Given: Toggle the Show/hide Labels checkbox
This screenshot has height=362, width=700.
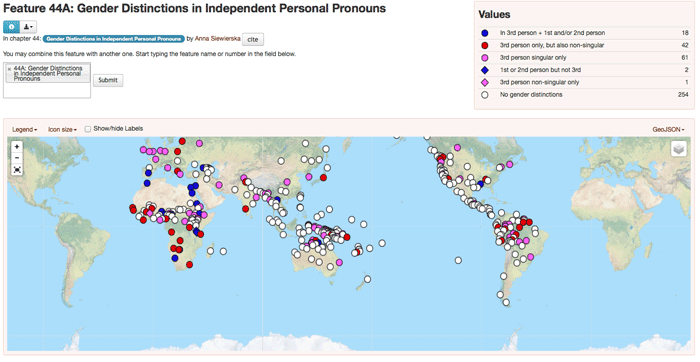Looking at the screenshot, I should pyautogui.click(x=88, y=129).
